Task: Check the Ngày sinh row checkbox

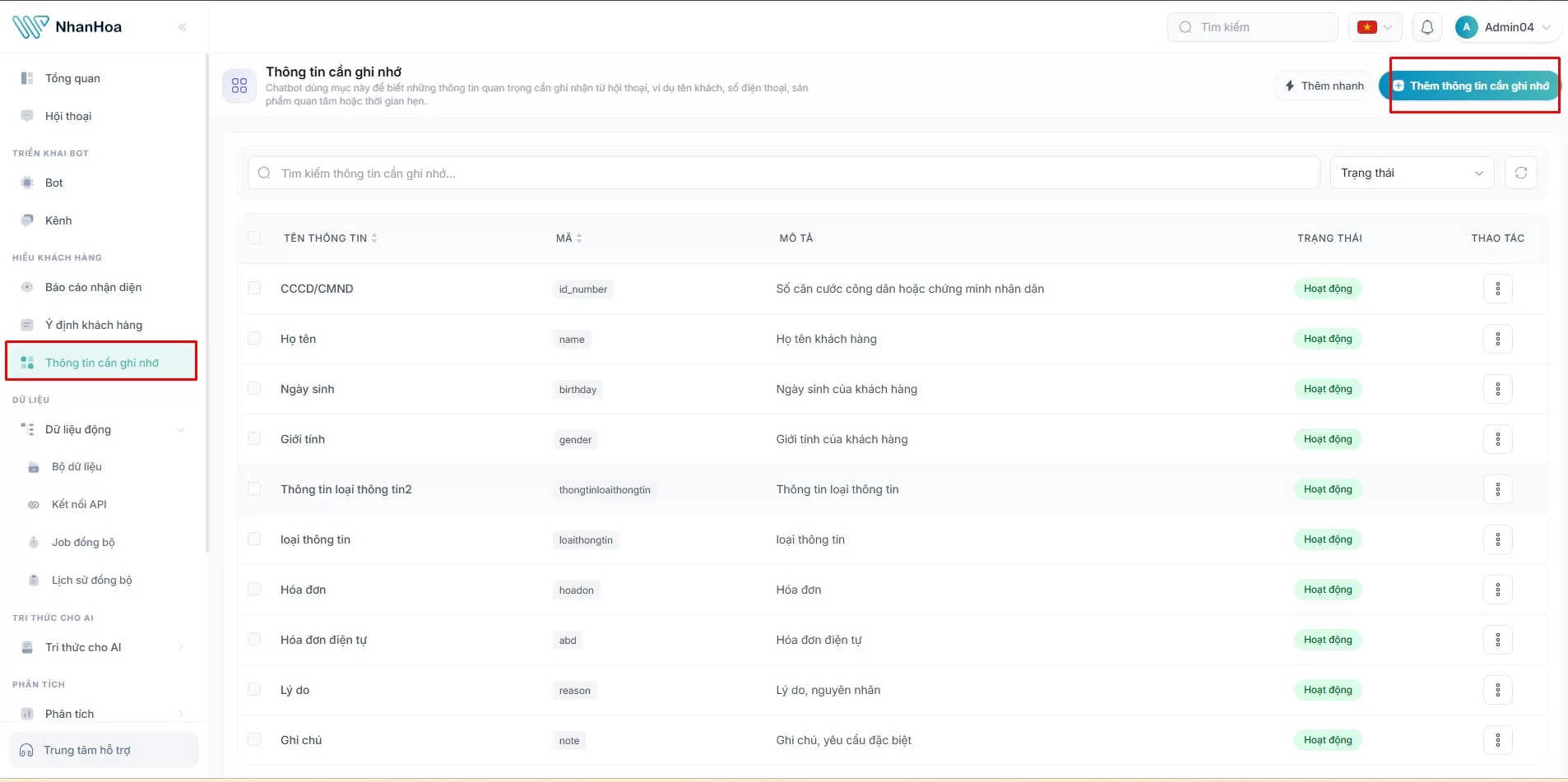Action: 254,388
